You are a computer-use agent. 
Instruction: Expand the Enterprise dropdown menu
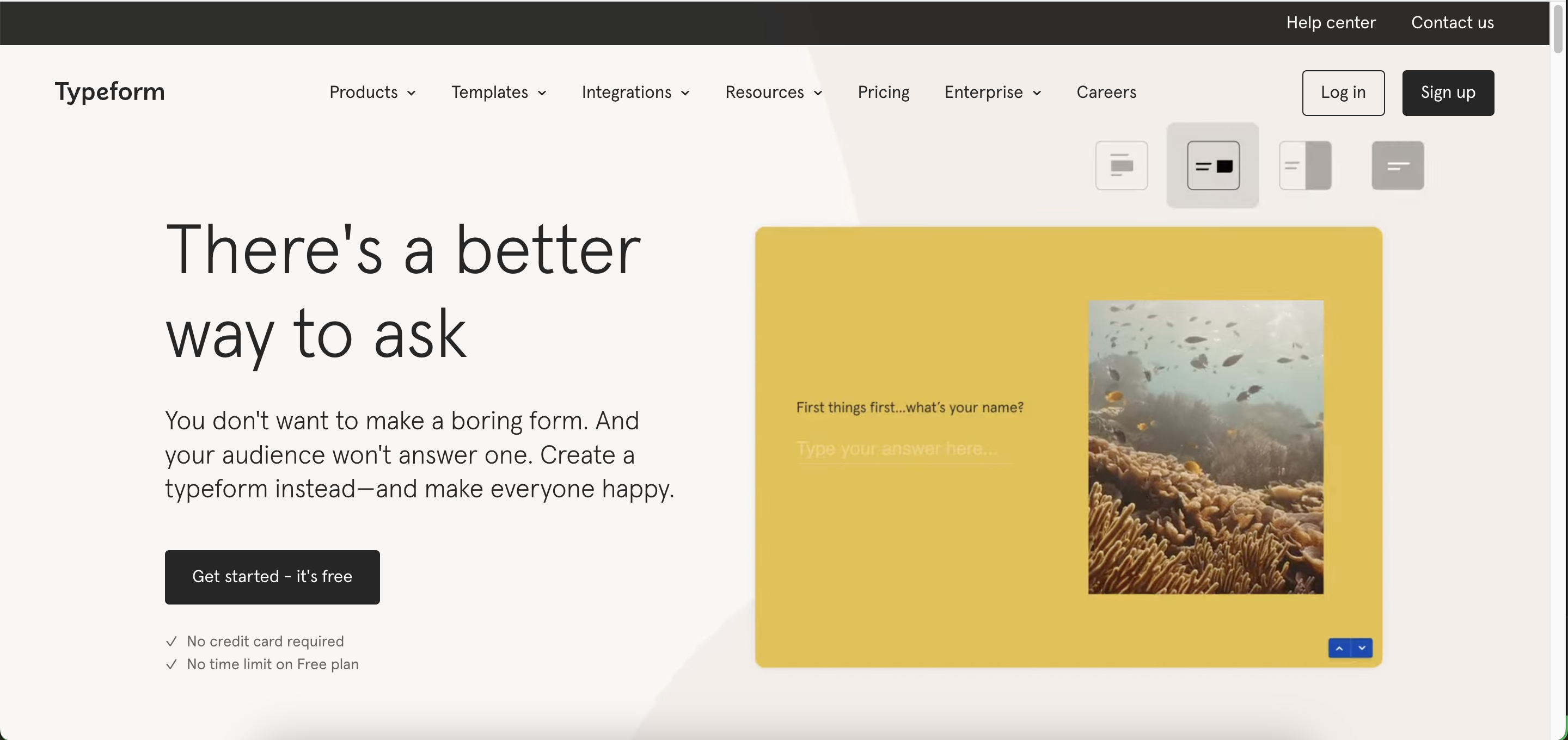[993, 92]
